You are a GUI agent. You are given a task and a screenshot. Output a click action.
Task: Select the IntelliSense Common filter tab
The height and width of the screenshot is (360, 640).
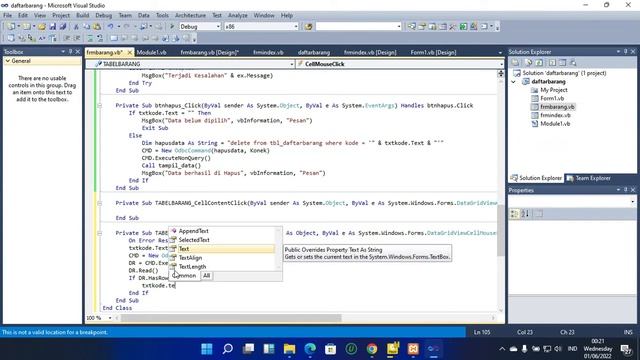pos(184,276)
